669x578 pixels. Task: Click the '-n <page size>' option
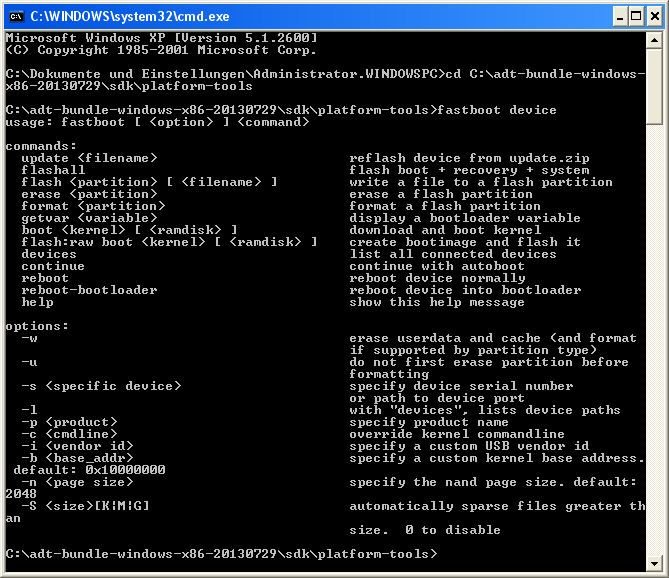point(77,482)
